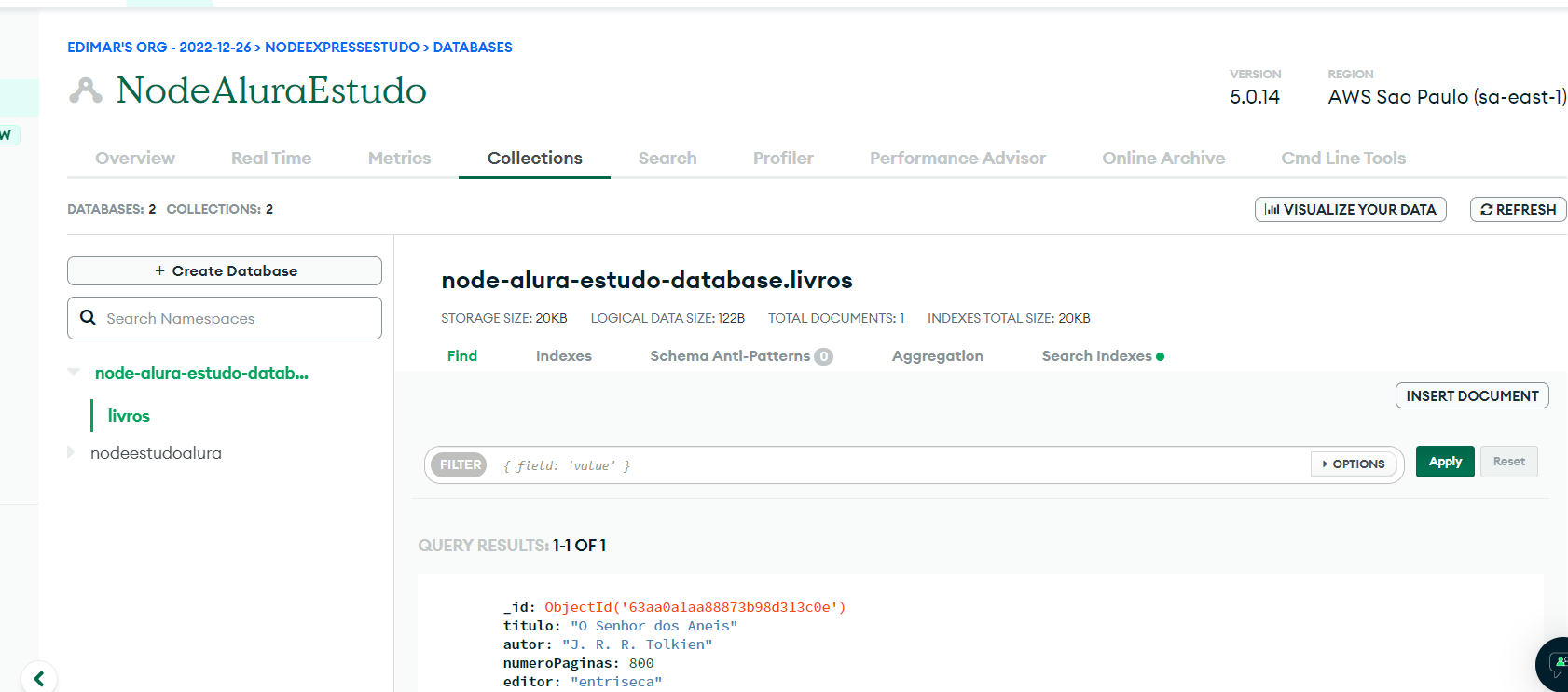Open Cmd Line Tools tab
The width and height of the screenshot is (1568, 692).
click(x=1343, y=159)
